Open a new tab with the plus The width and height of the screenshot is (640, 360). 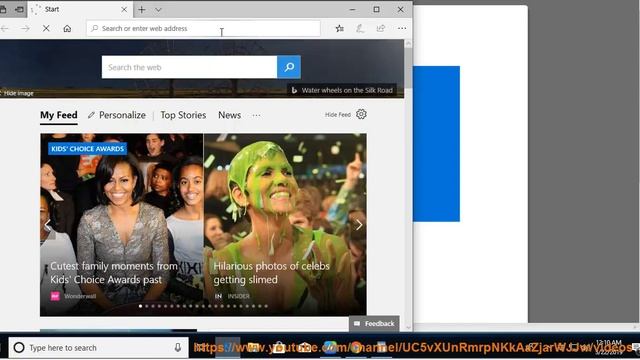click(x=142, y=9)
